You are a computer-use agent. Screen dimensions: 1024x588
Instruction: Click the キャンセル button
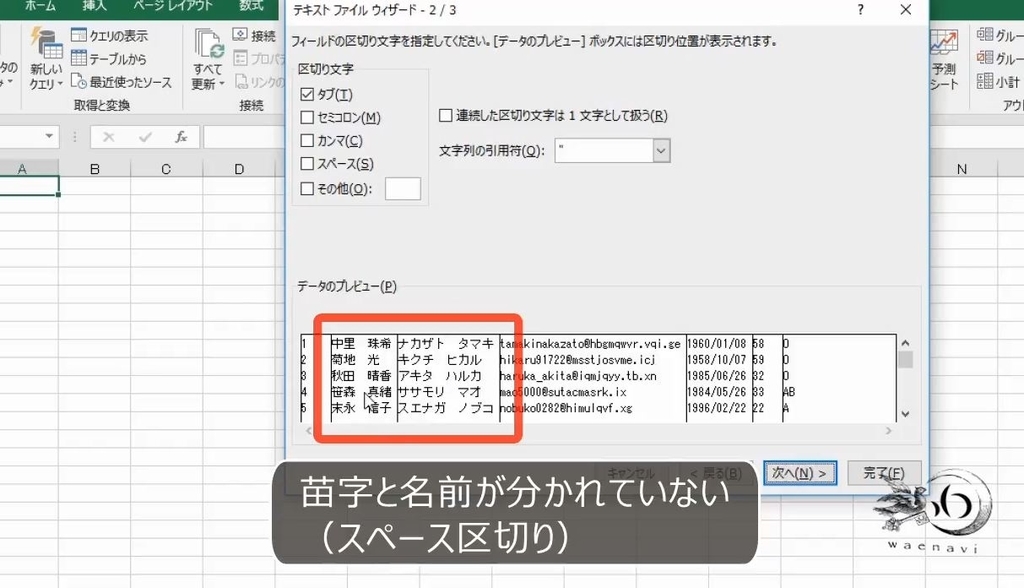631,473
